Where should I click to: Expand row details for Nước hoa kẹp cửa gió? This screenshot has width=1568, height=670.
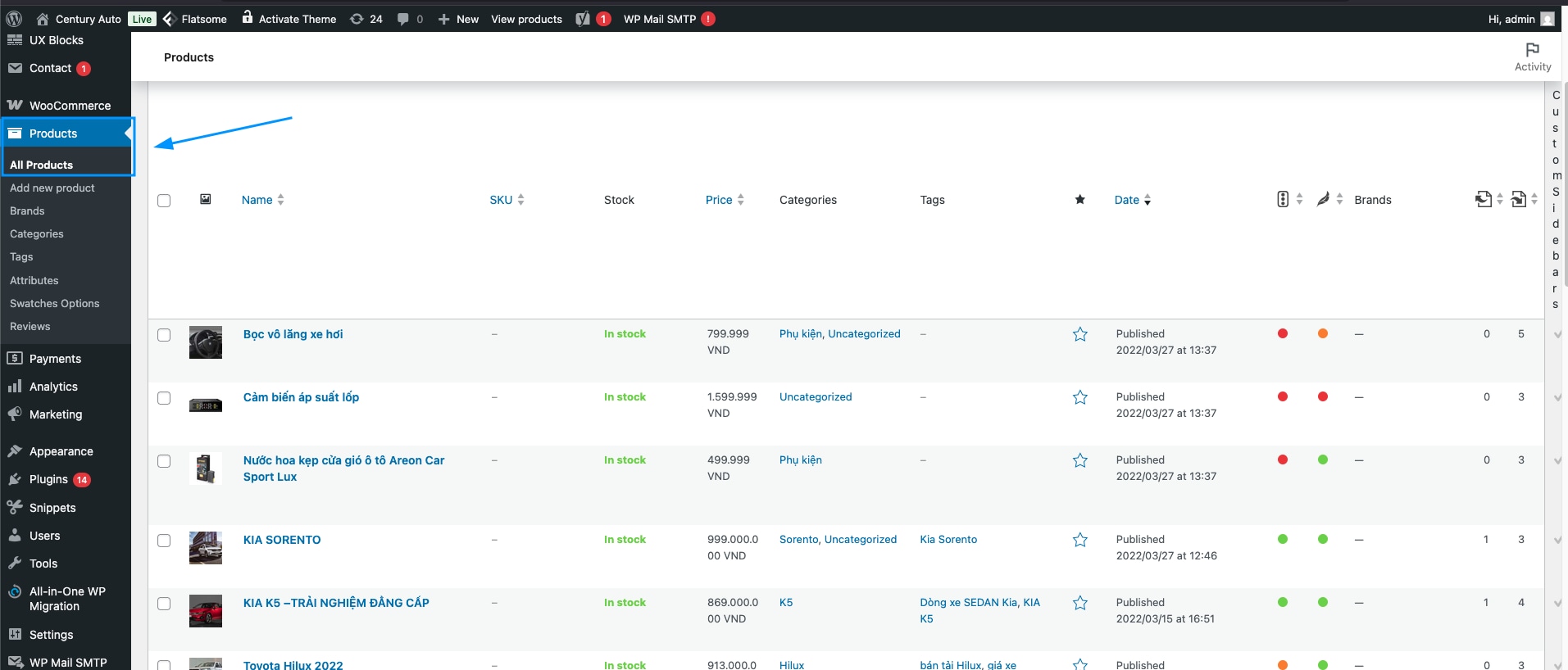(1557, 460)
